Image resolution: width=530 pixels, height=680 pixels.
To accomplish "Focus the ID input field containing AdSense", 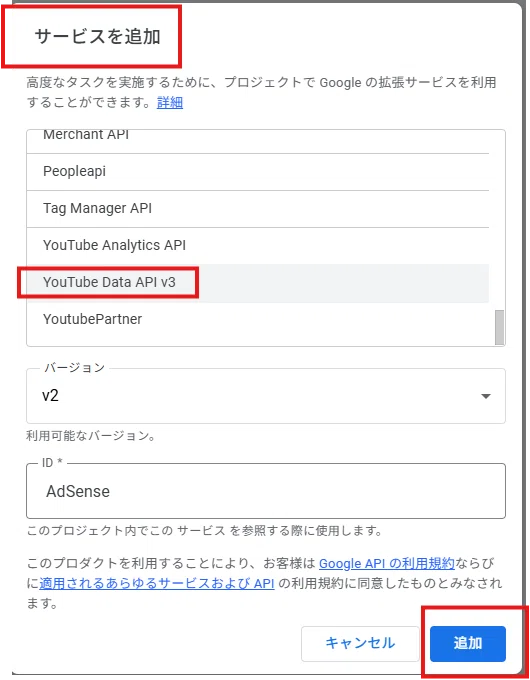I will click(266, 491).
